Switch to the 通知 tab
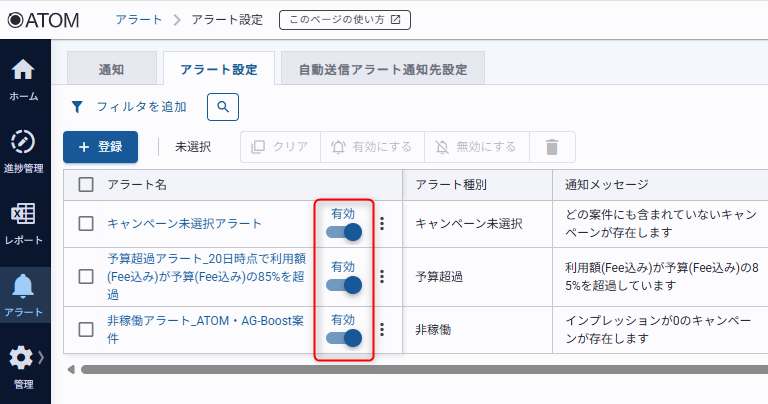This screenshot has width=768, height=404. (111, 69)
